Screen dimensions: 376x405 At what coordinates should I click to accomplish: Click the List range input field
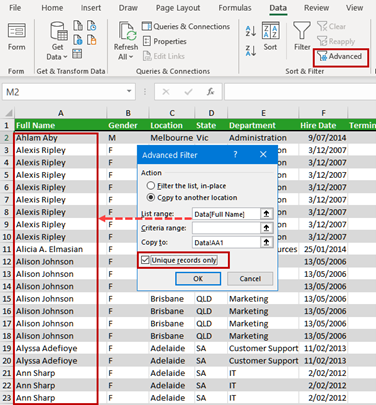pyautogui.click(x=226, y=214)
